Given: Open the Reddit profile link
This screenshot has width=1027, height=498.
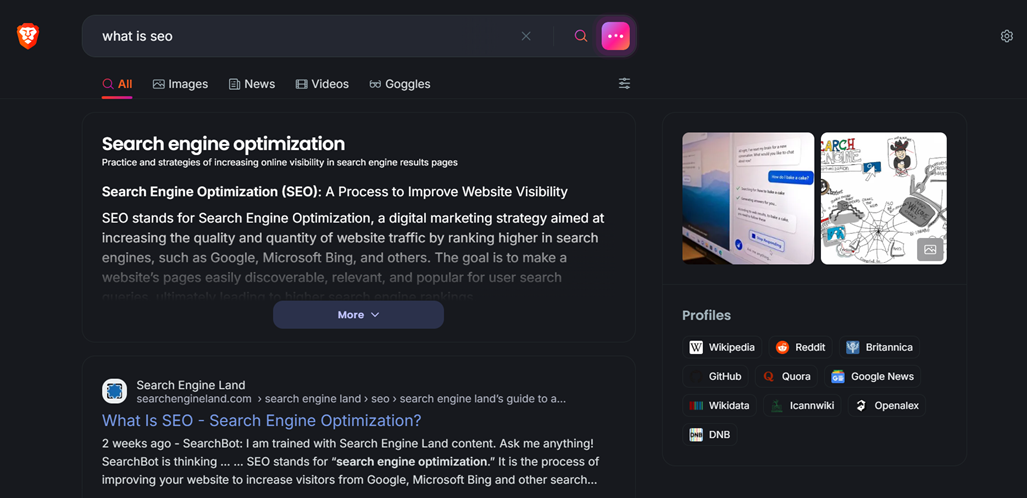Looking at the screenshot, I should pos(801,347).
